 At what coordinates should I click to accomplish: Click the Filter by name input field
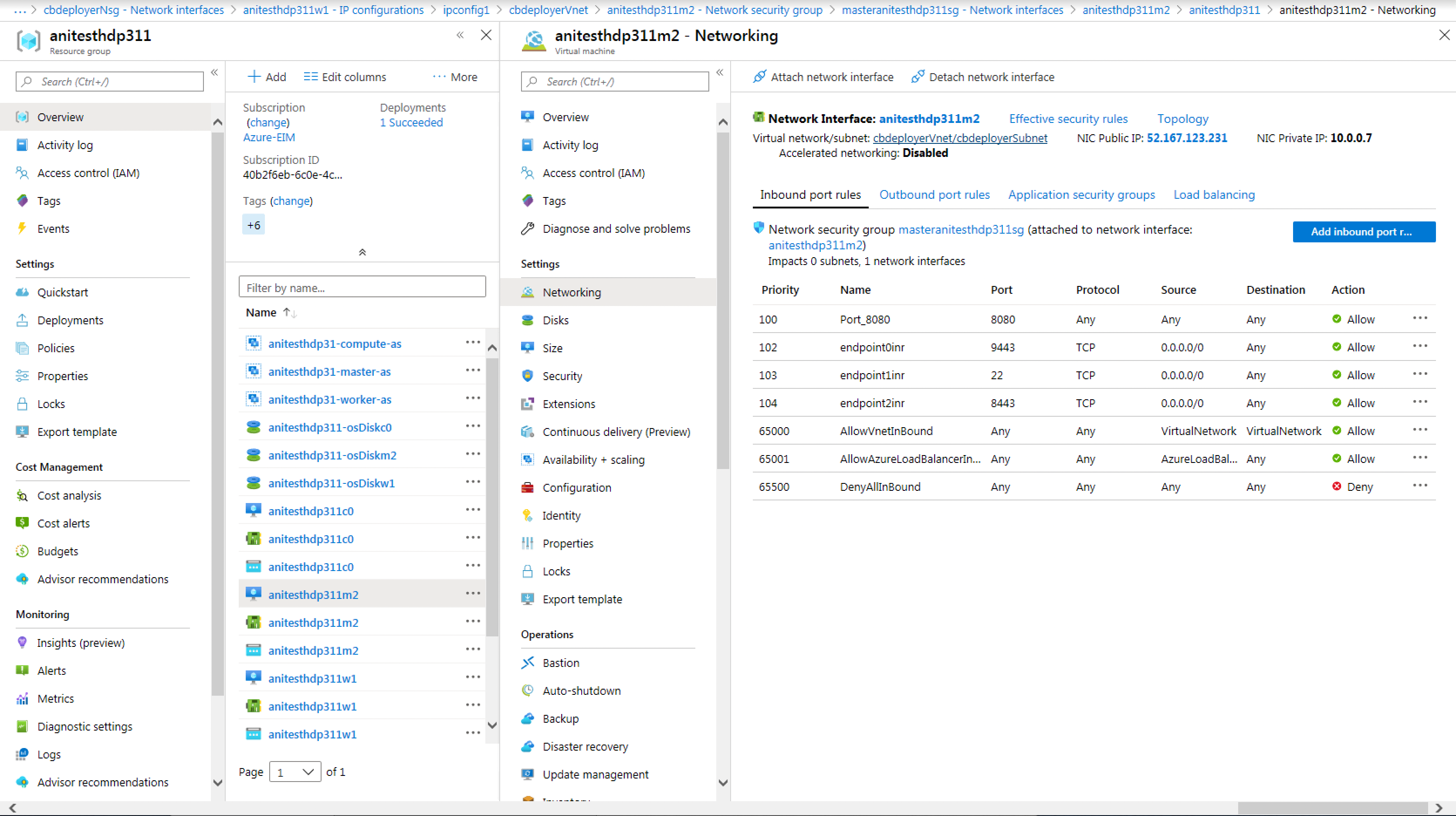pyautogui.click(x=362, y=287)
